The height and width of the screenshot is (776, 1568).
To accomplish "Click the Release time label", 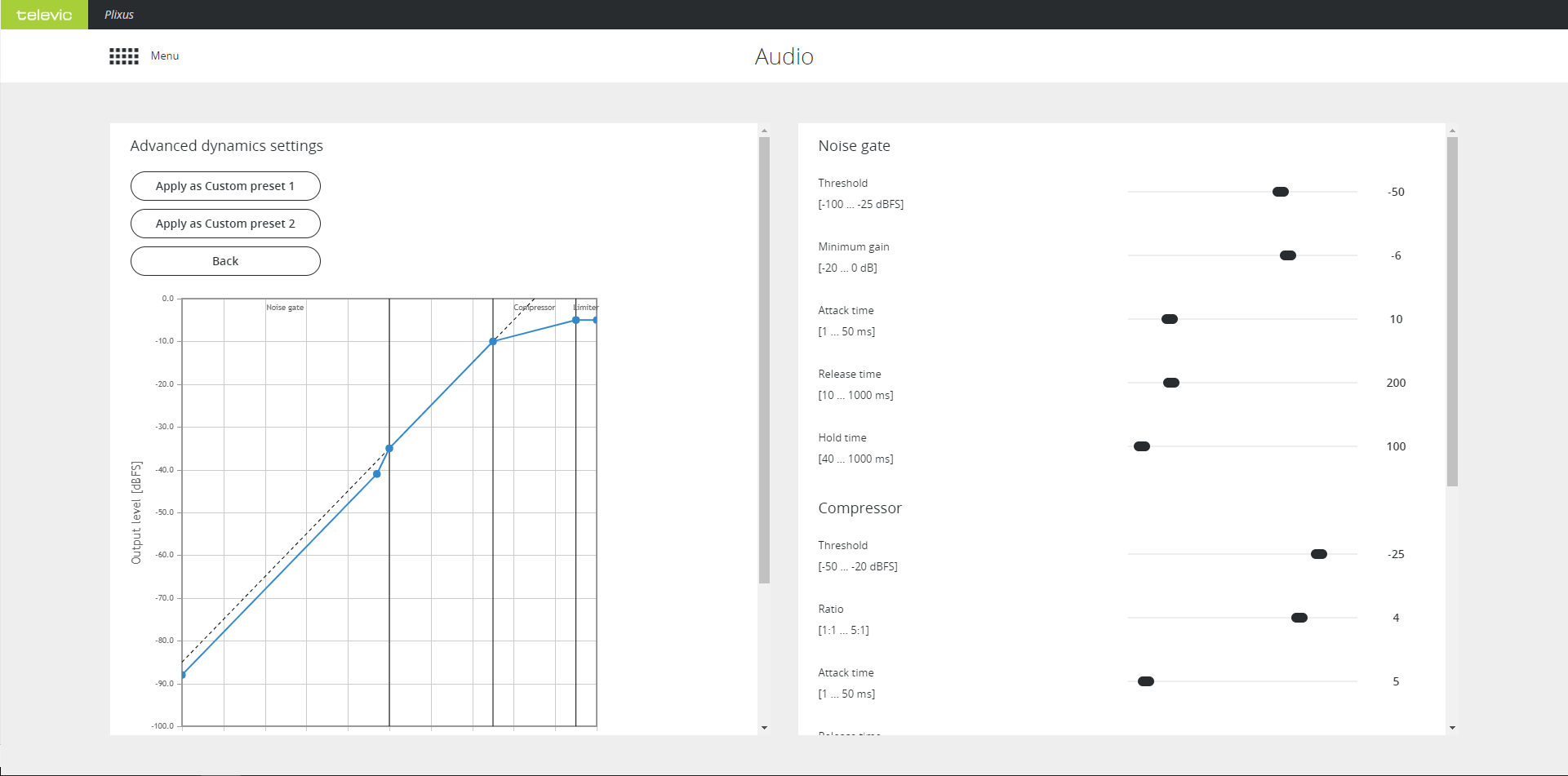I will 850,375.
